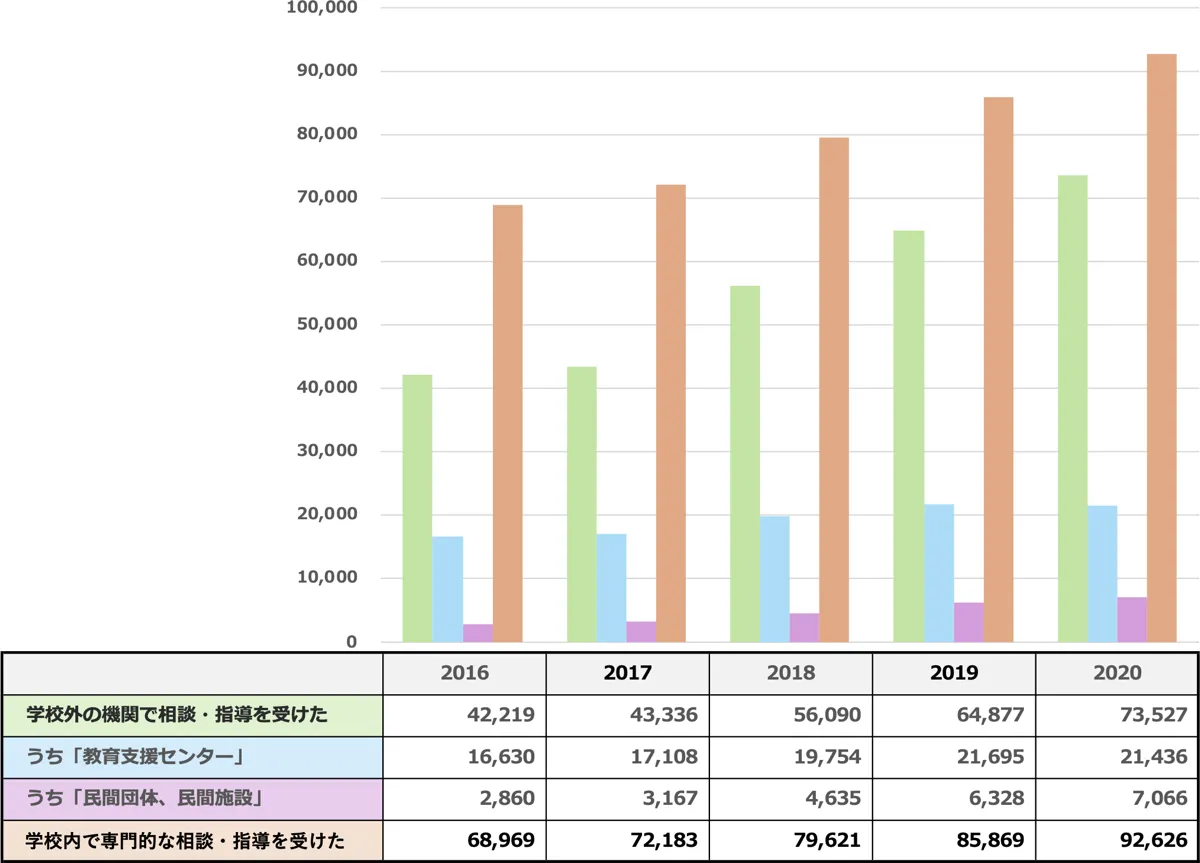Image resolution: width=1200 pixels, height=863 pixels.
Task: Click the 2019 green bar in chart
Action: [909, 436]
